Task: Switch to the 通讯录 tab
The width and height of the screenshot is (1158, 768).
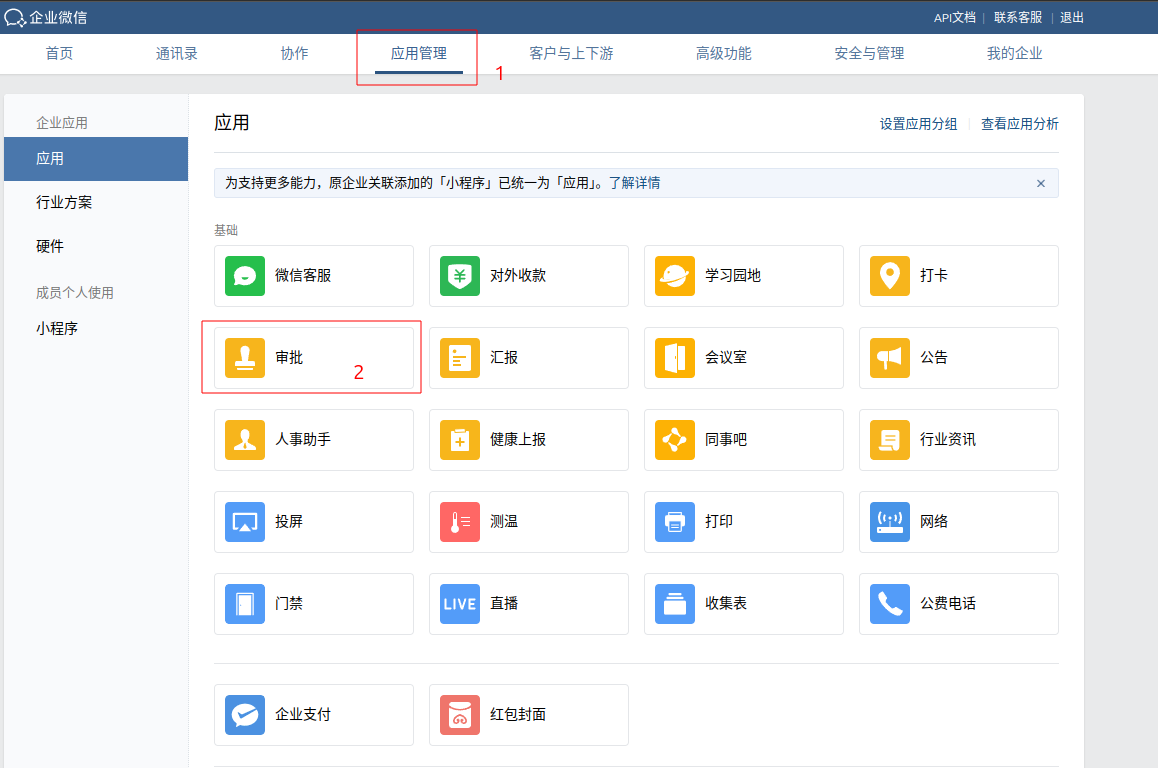Action: click(x=177, y=54)
